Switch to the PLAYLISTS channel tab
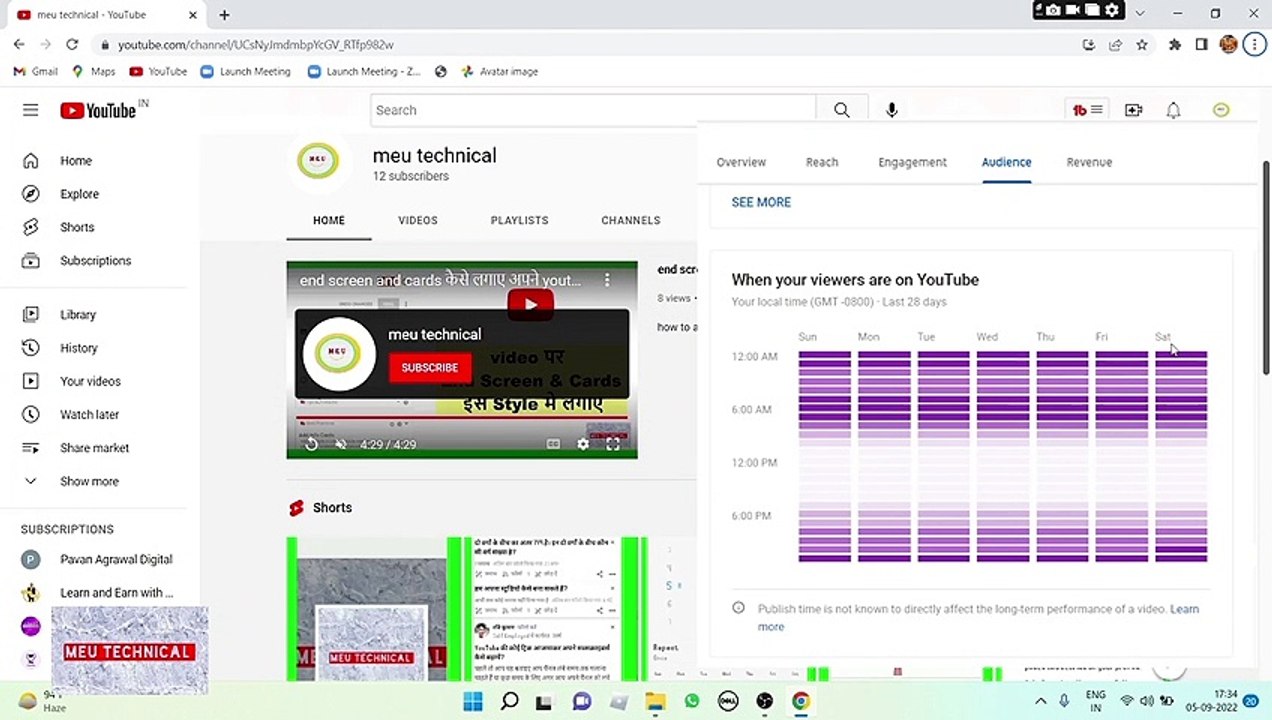1272x720 pixels. [x=520, y=220]
